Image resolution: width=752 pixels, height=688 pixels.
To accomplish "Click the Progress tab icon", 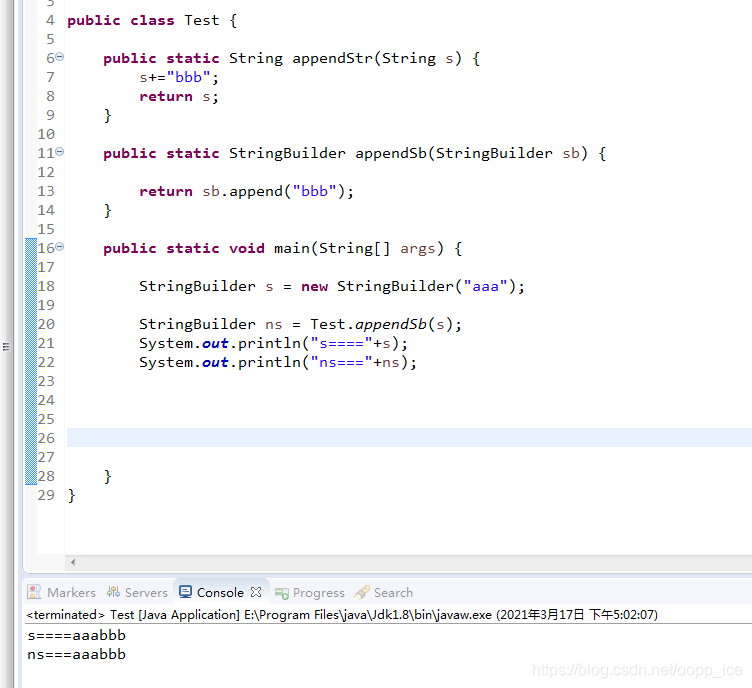I will coord(282,594).
